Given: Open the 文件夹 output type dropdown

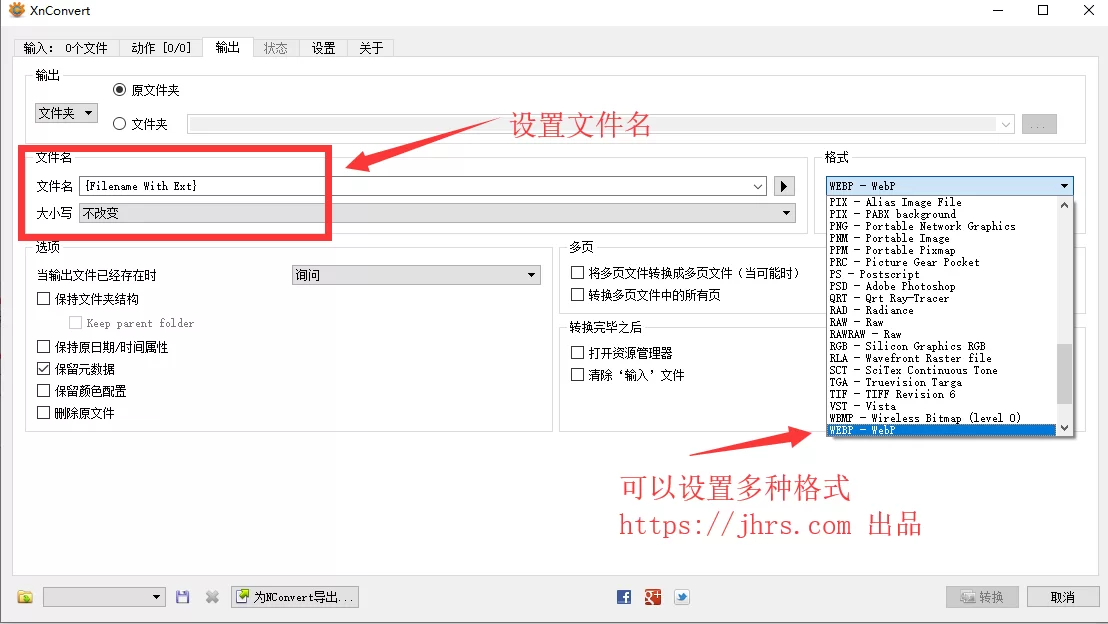Looking at the screenshot, I should tap(66, 113).
